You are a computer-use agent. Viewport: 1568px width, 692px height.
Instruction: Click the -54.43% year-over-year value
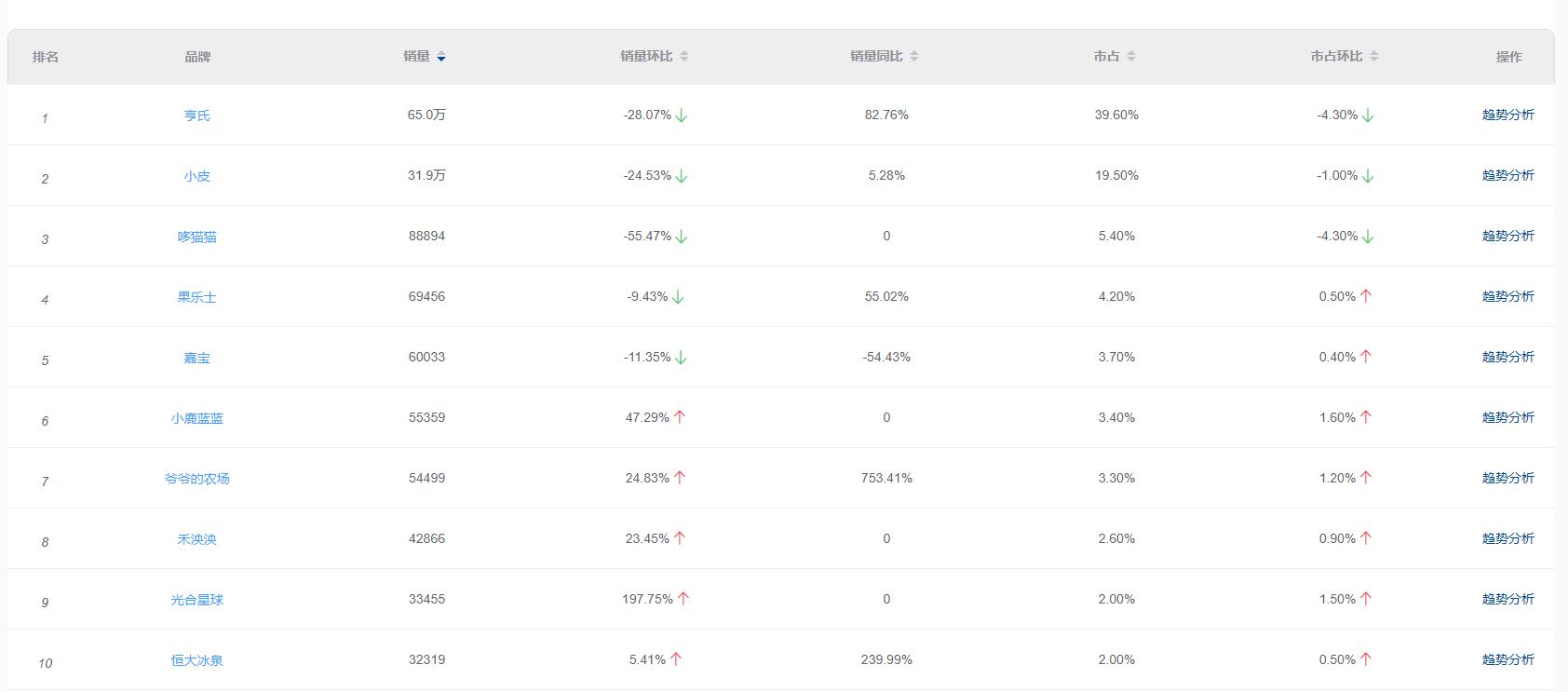click(x=886, y=357)
